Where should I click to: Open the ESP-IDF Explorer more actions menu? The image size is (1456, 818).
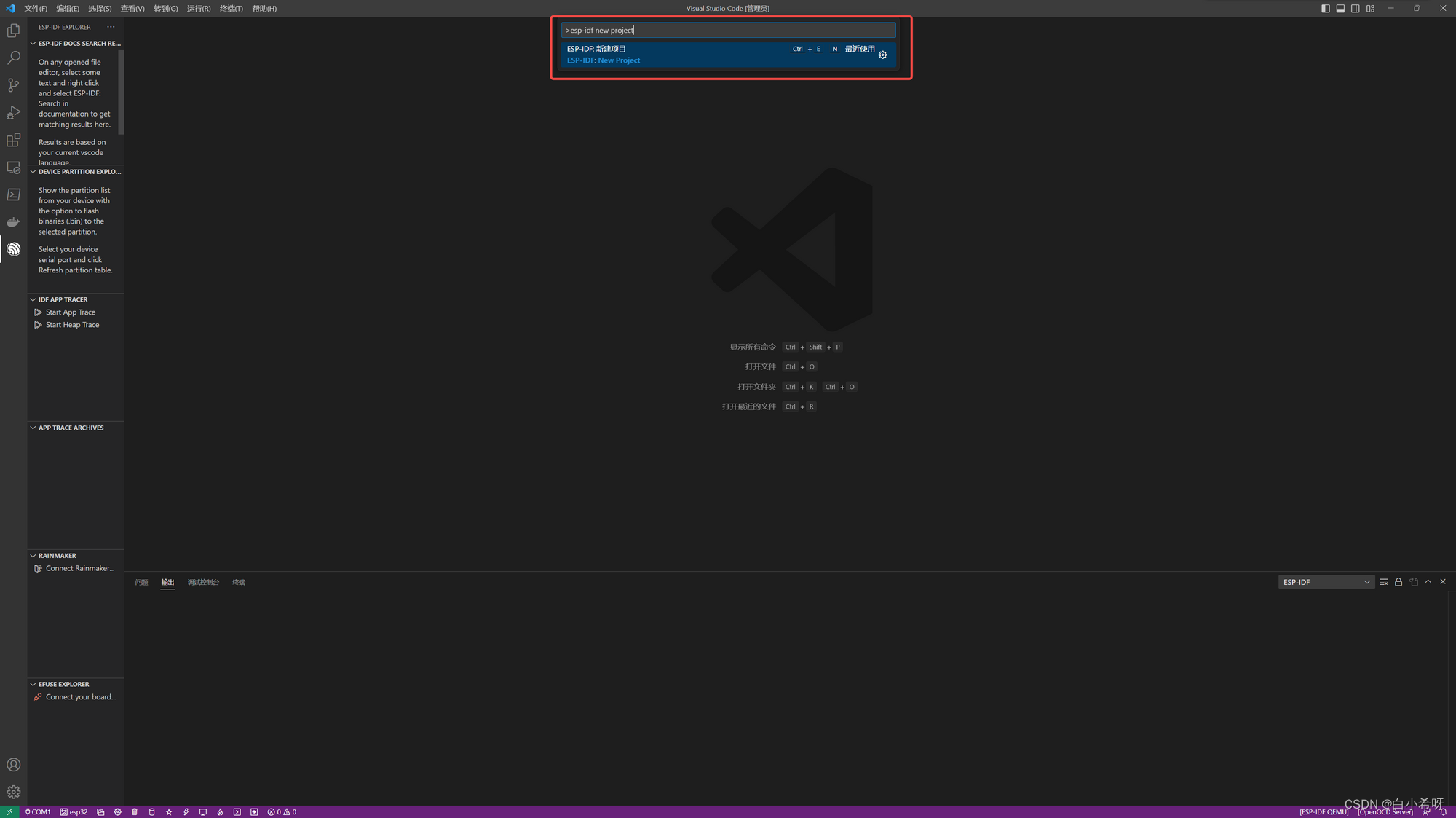111,27
